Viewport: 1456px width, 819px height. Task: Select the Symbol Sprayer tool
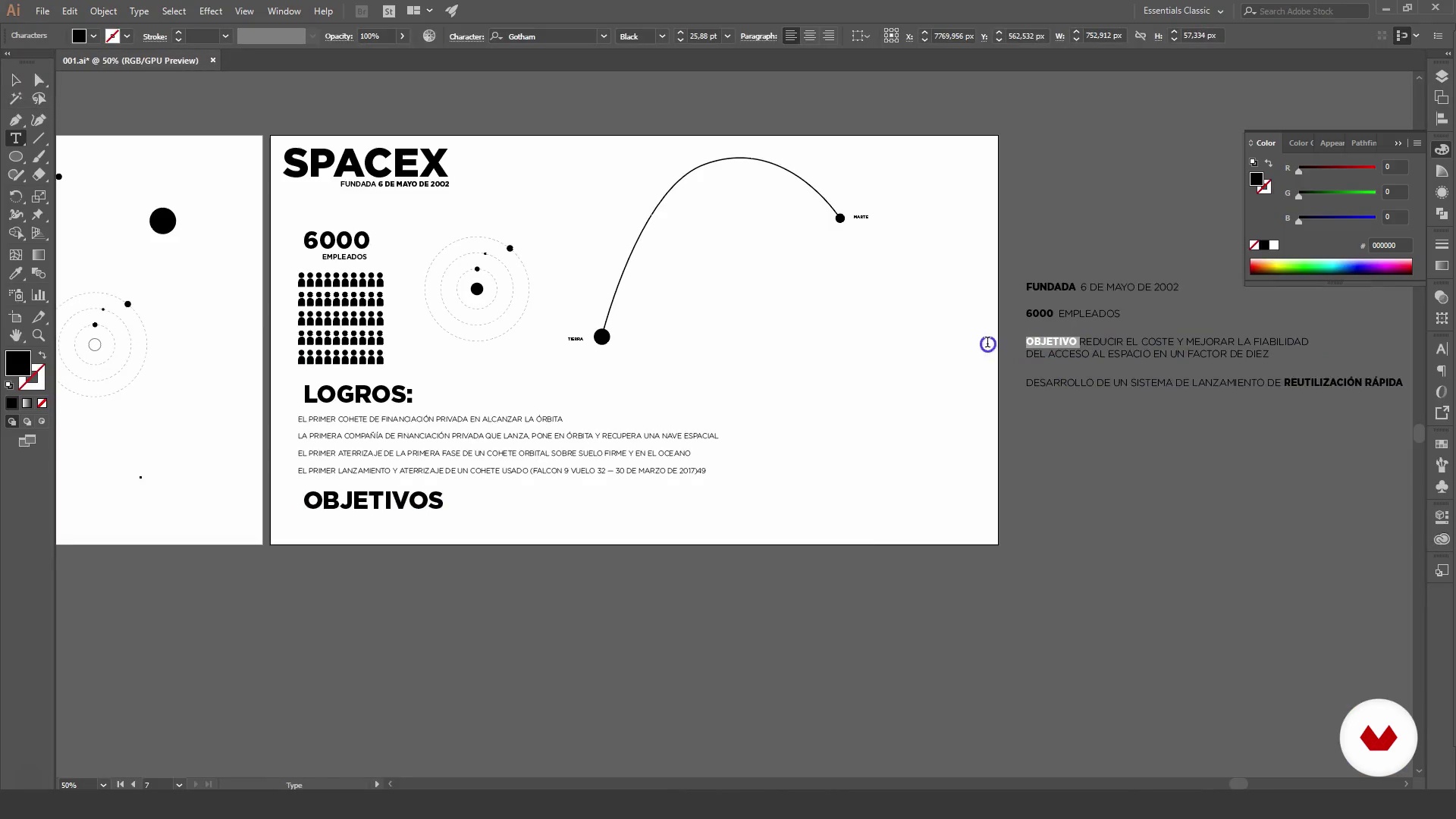(15, 296)
